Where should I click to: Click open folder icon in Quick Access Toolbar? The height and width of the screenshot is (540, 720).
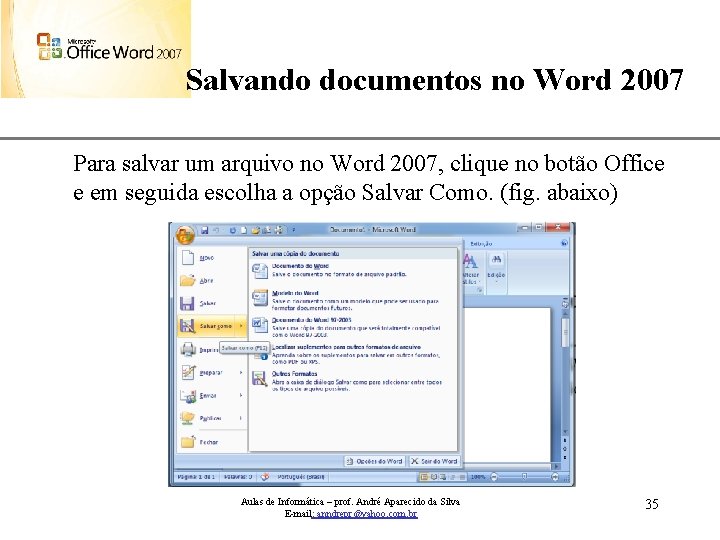tap(256, 230)
